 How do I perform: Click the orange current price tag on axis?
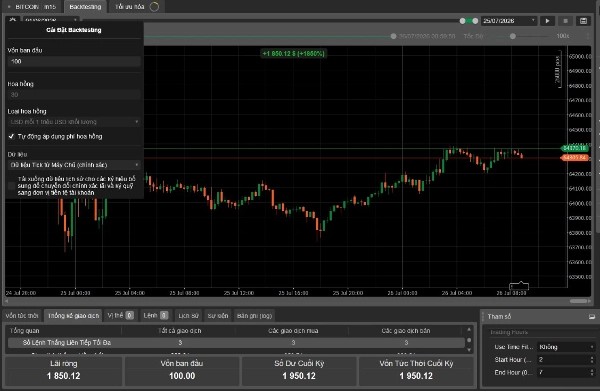pos(574,157)
